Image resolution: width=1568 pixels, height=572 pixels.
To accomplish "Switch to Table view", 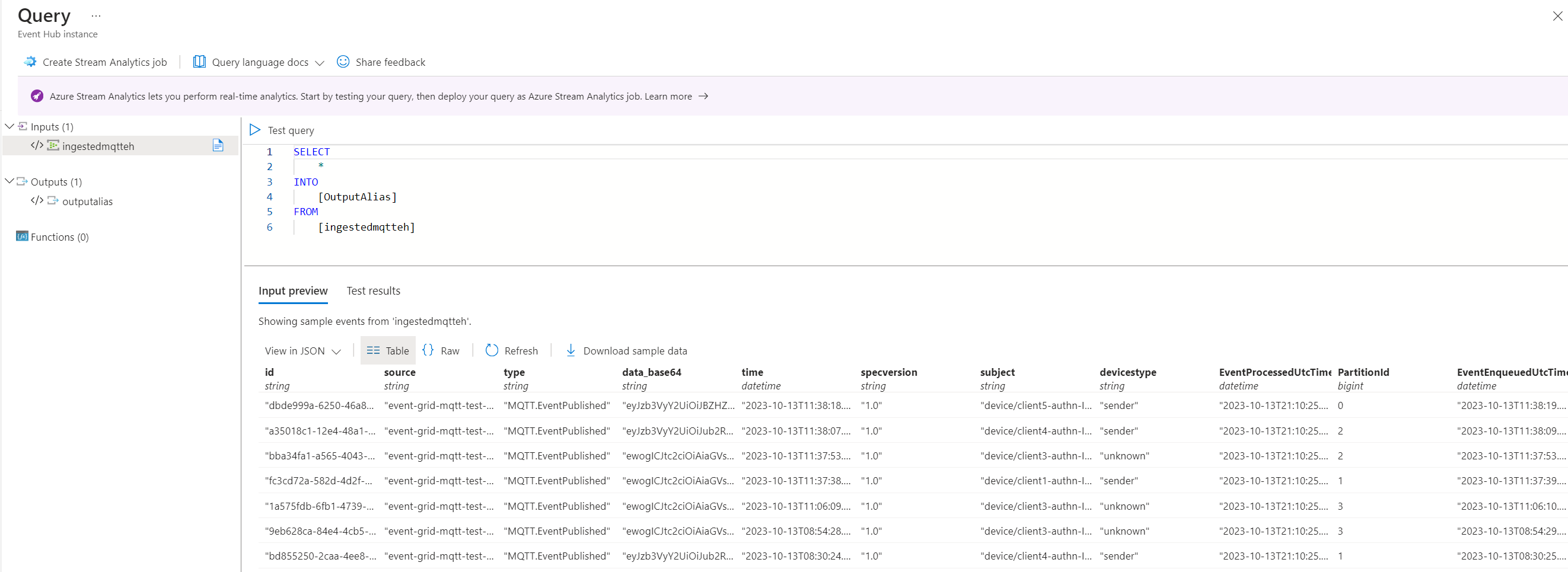I will point(388,351).
